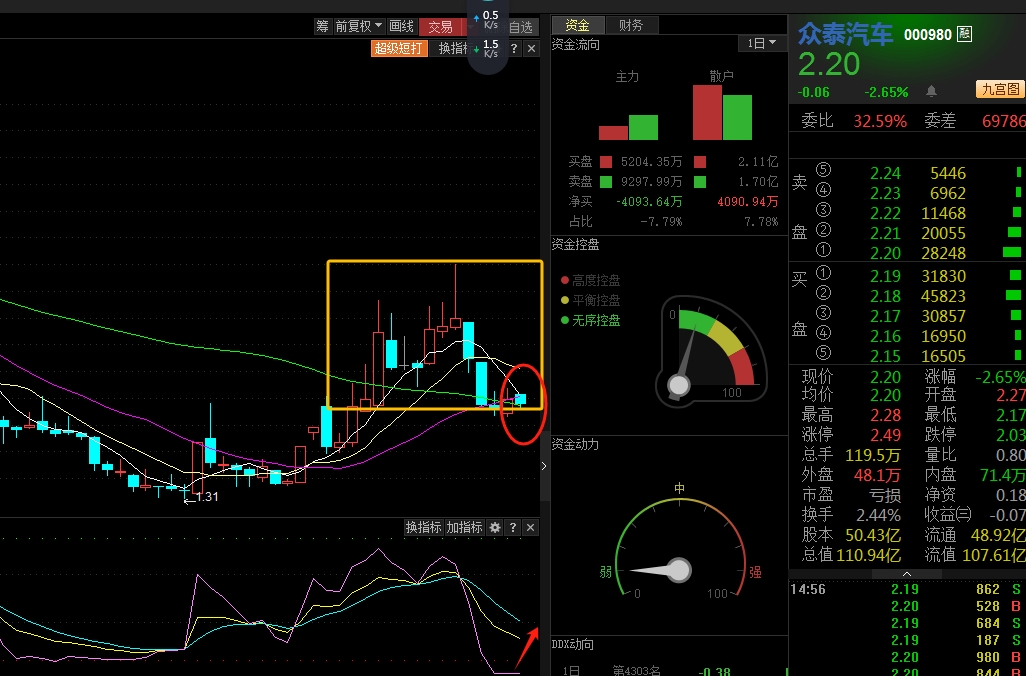Click the 高度控盘 legend item
The image size is (1026, 676).
[x=590, y=280]
